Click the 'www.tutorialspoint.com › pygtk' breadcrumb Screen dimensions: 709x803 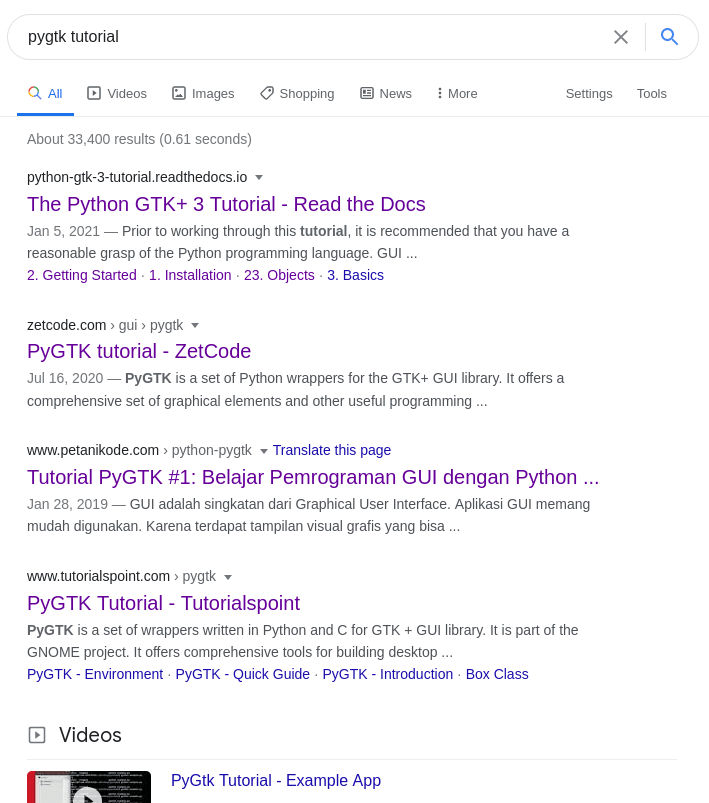coord(121,576)
